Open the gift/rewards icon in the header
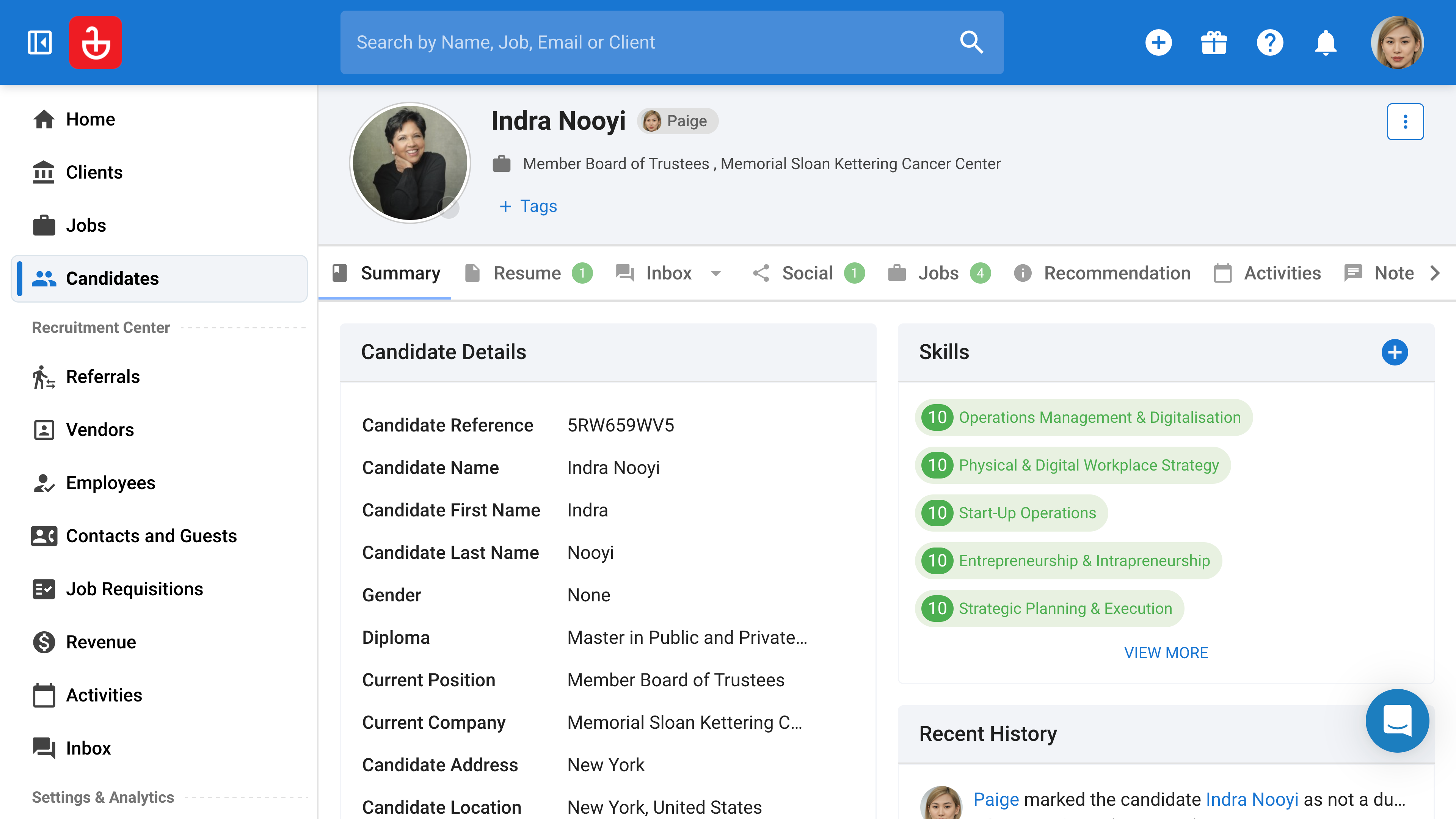Screen dimensions: 1456x819 pos(1214,42)
